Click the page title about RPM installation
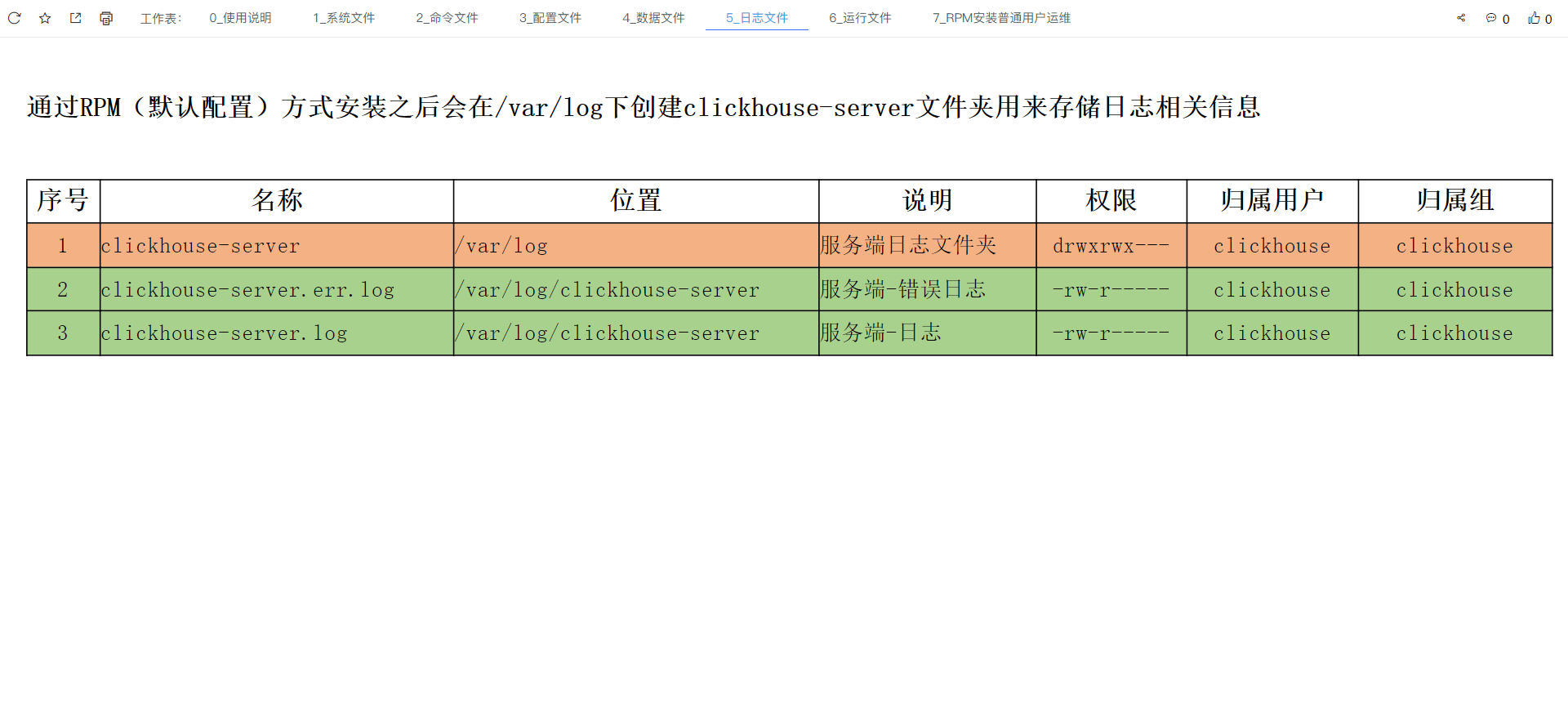This screenshot has height=719, width=1568. [x=644, y=107]
